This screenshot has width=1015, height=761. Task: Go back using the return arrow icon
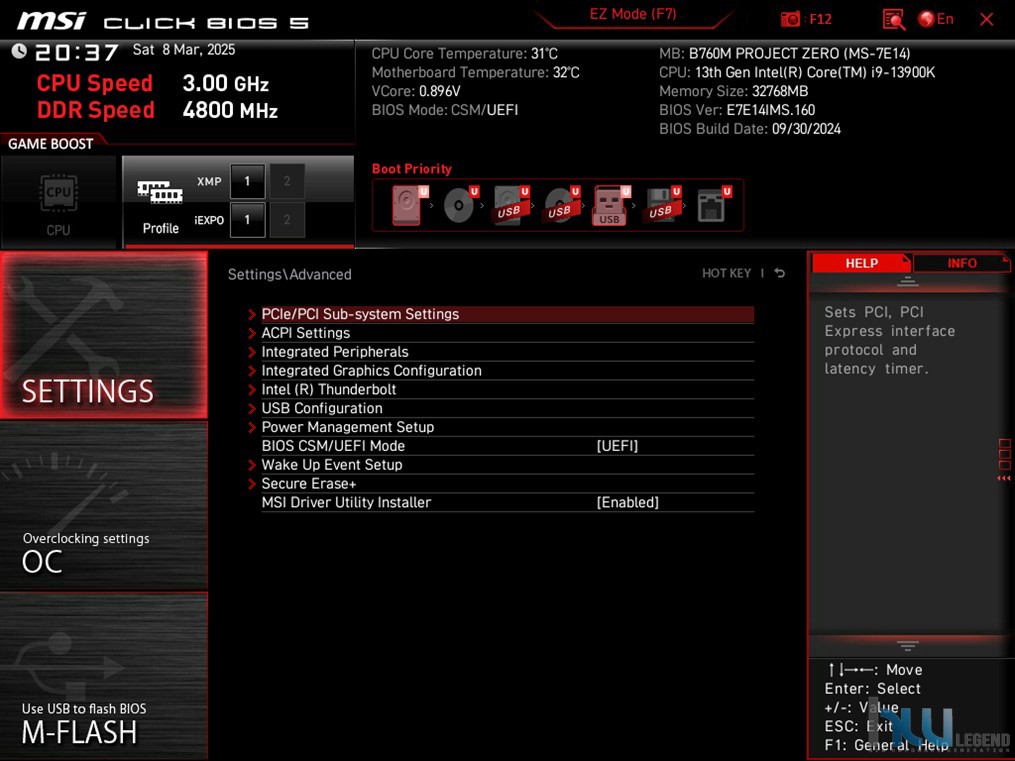tap(780, 273)
